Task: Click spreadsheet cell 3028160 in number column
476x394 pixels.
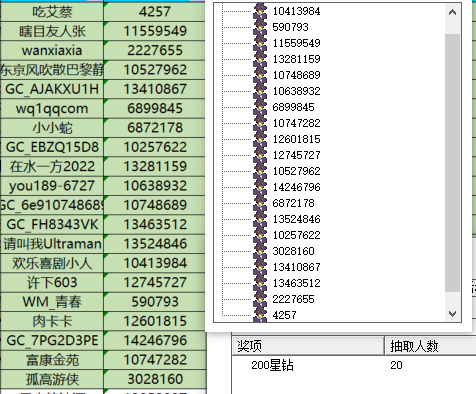Action: click(155, 379)
